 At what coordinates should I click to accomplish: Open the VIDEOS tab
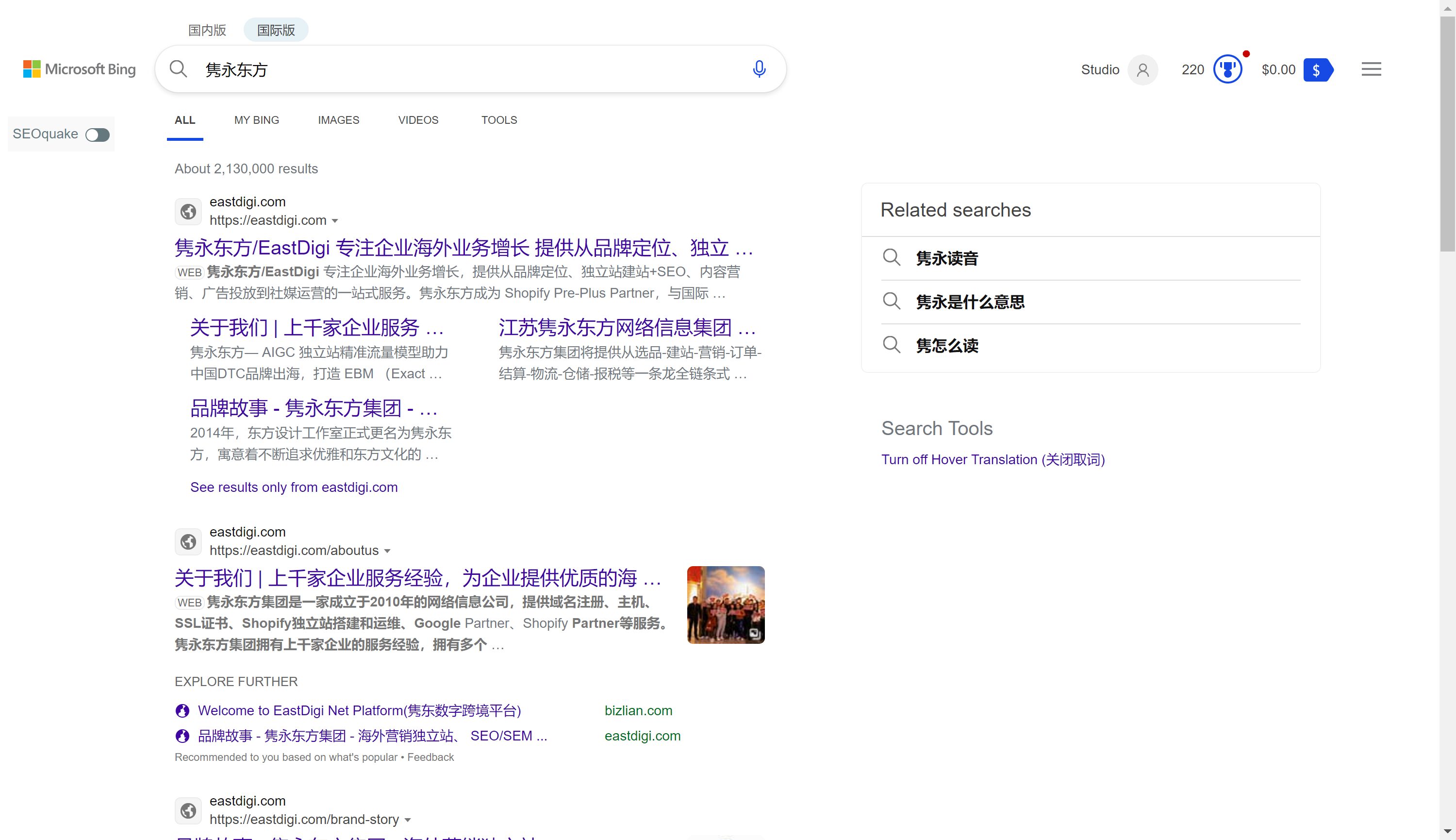pyautogui.click(x=418, y=120)
